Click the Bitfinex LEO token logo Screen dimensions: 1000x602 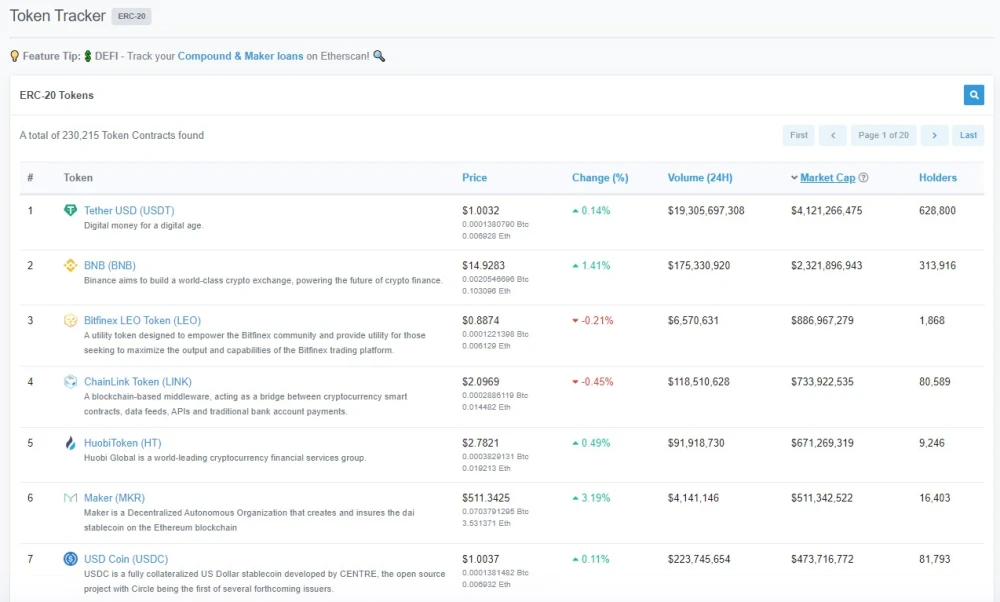tap(70, 320)
